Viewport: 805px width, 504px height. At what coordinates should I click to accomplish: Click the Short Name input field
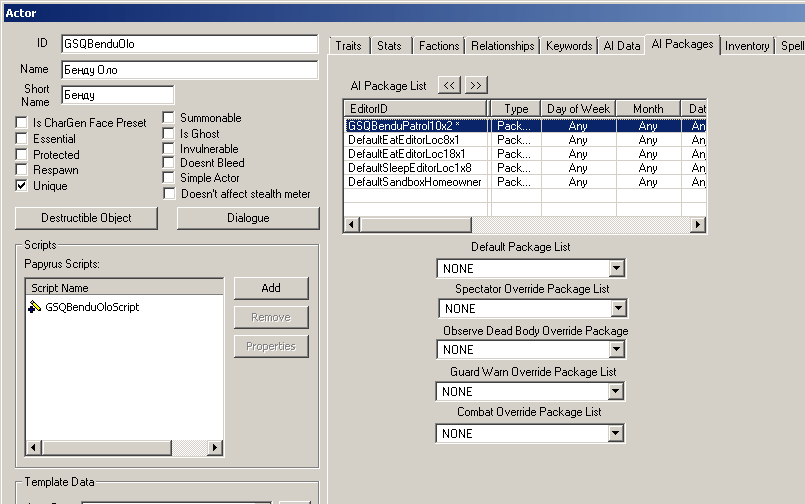pos(118,95)
